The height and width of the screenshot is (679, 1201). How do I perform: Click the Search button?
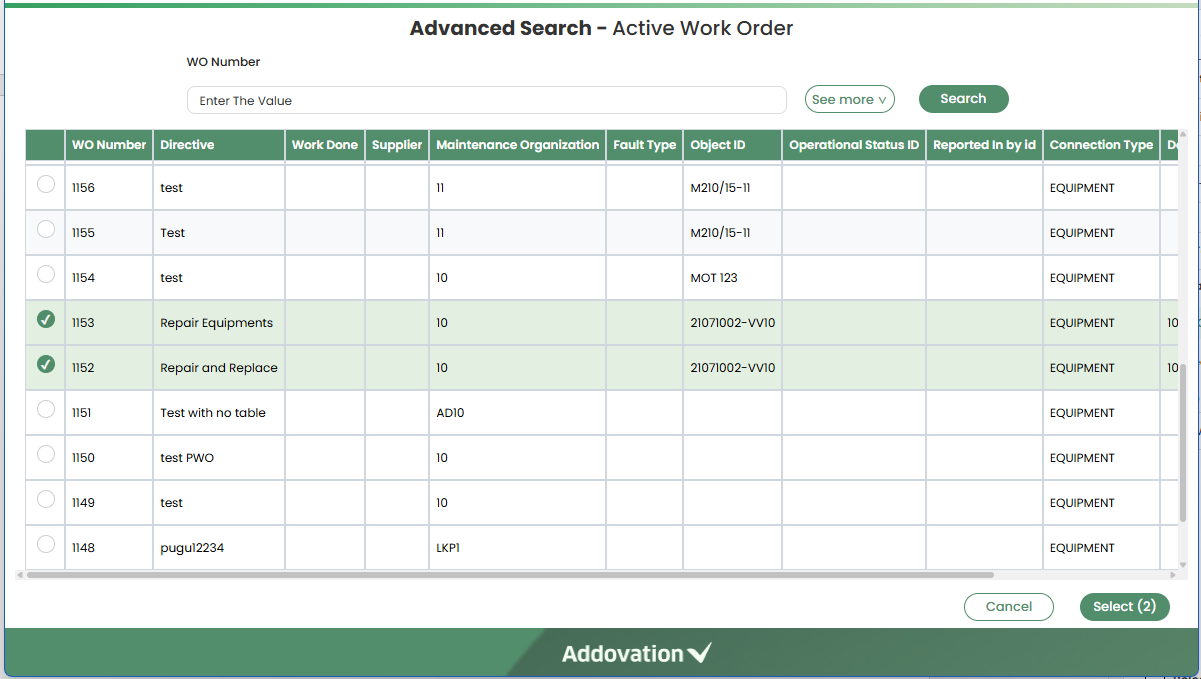[x=963, y=99]
